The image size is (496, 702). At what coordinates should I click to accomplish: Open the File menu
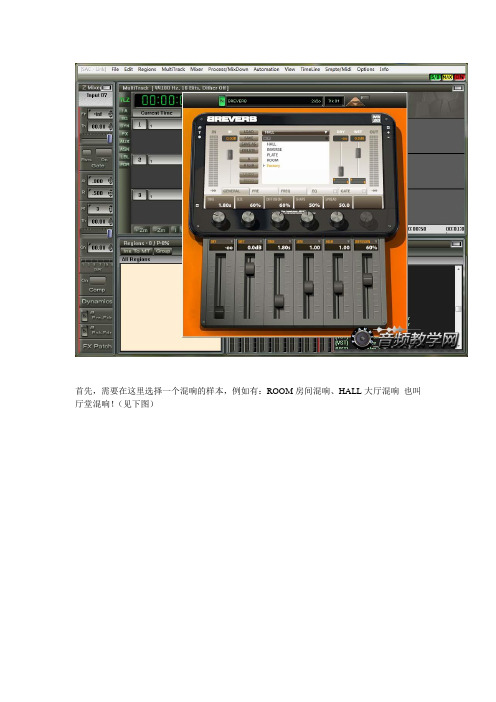pyautogui.click(x=115, y=69)
